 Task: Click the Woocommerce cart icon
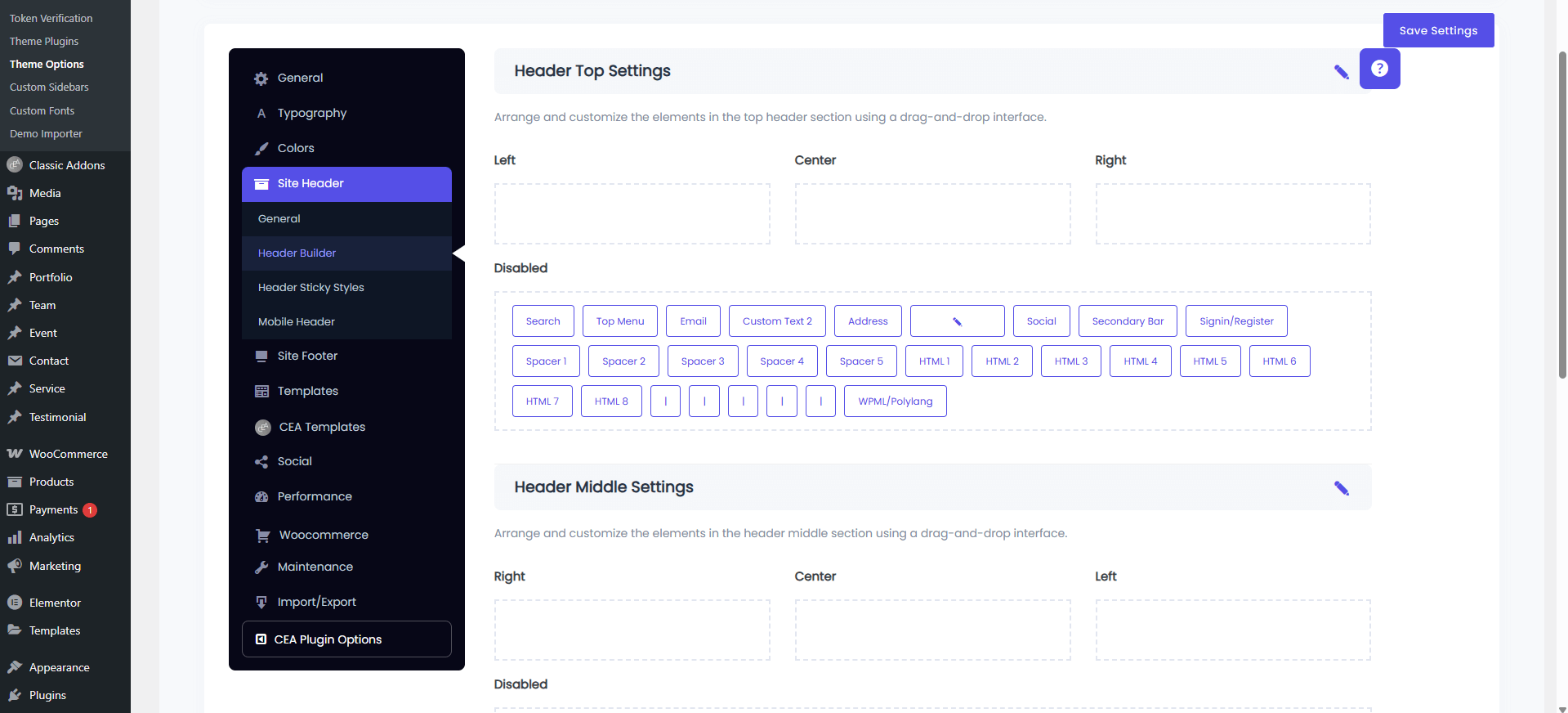coord(262,536)
